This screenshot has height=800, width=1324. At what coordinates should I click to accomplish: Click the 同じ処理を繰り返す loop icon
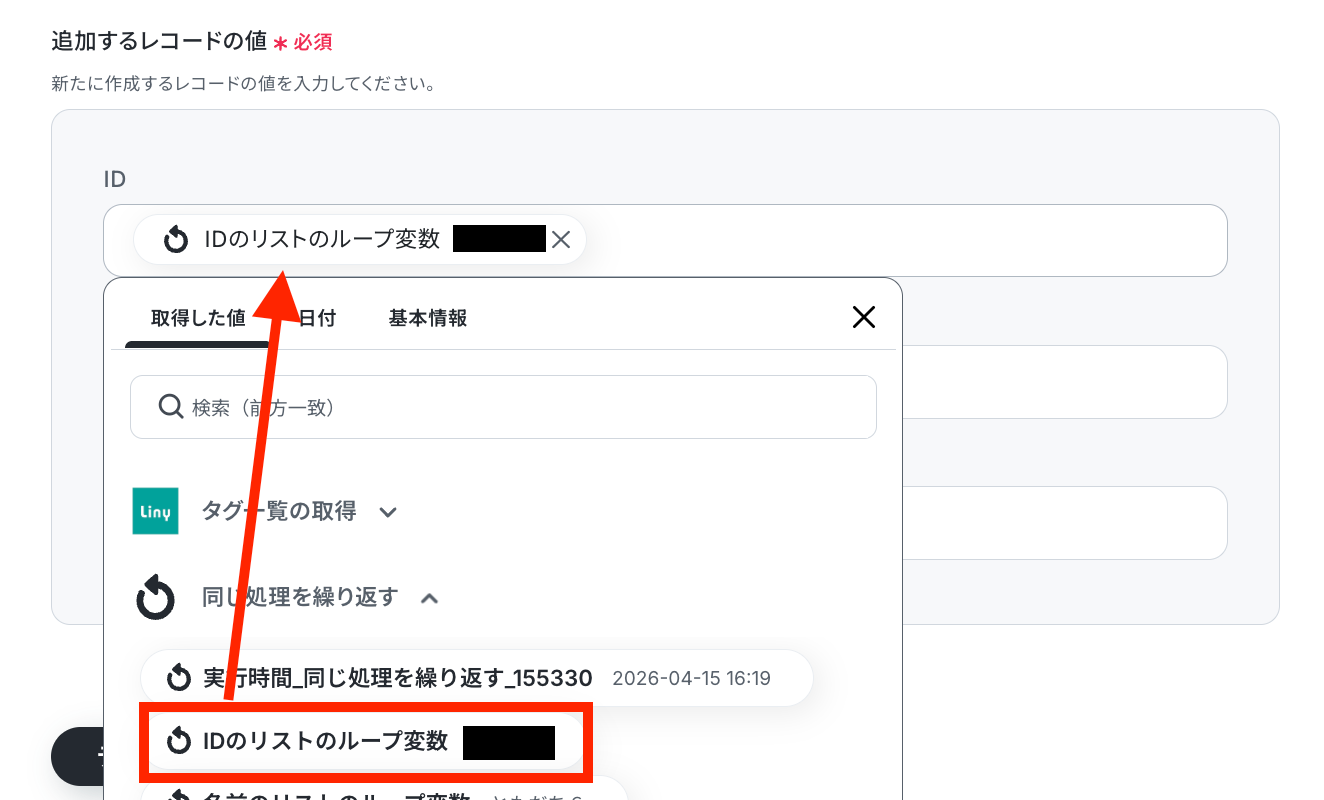(x=155, y=598)
